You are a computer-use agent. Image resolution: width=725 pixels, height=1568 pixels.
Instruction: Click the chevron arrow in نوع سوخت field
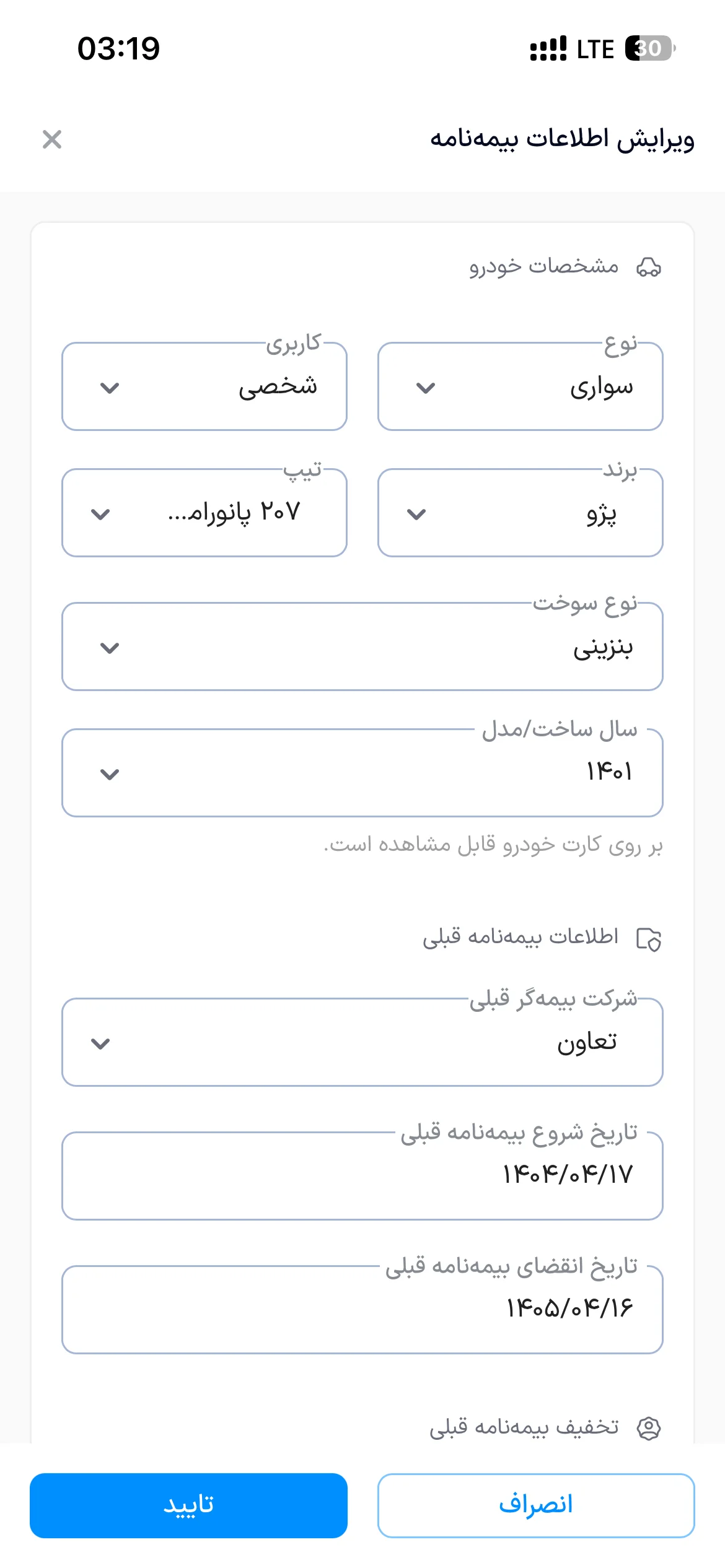pyautogui.click(x=110, y=648)
